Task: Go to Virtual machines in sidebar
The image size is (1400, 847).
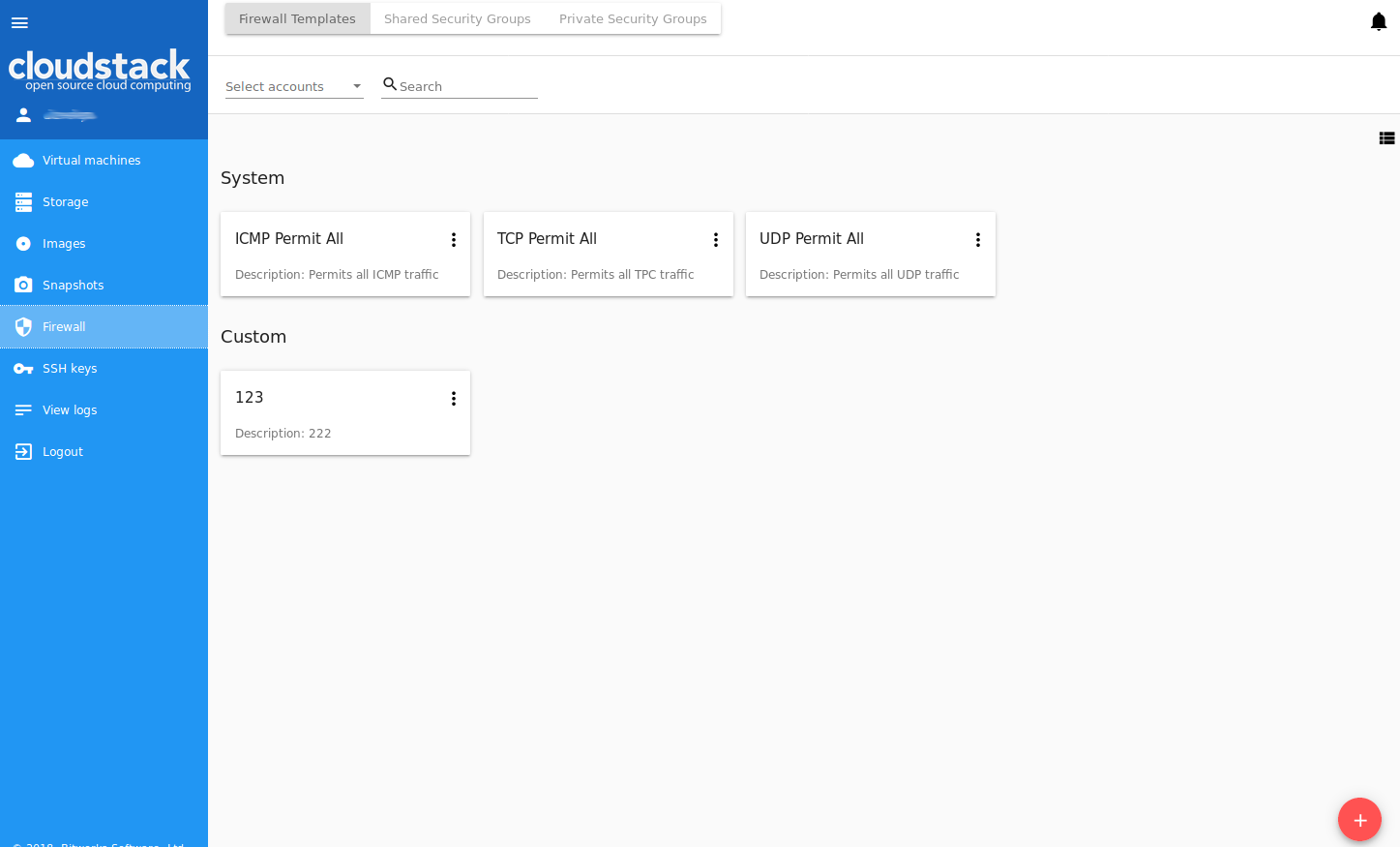Action: coord(91,160)
